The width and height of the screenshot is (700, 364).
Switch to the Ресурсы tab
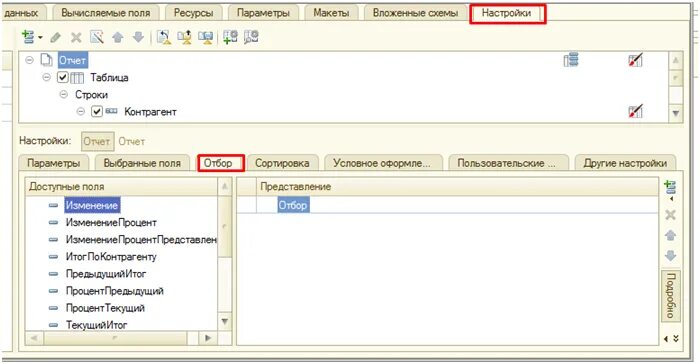tap(193, 13)
